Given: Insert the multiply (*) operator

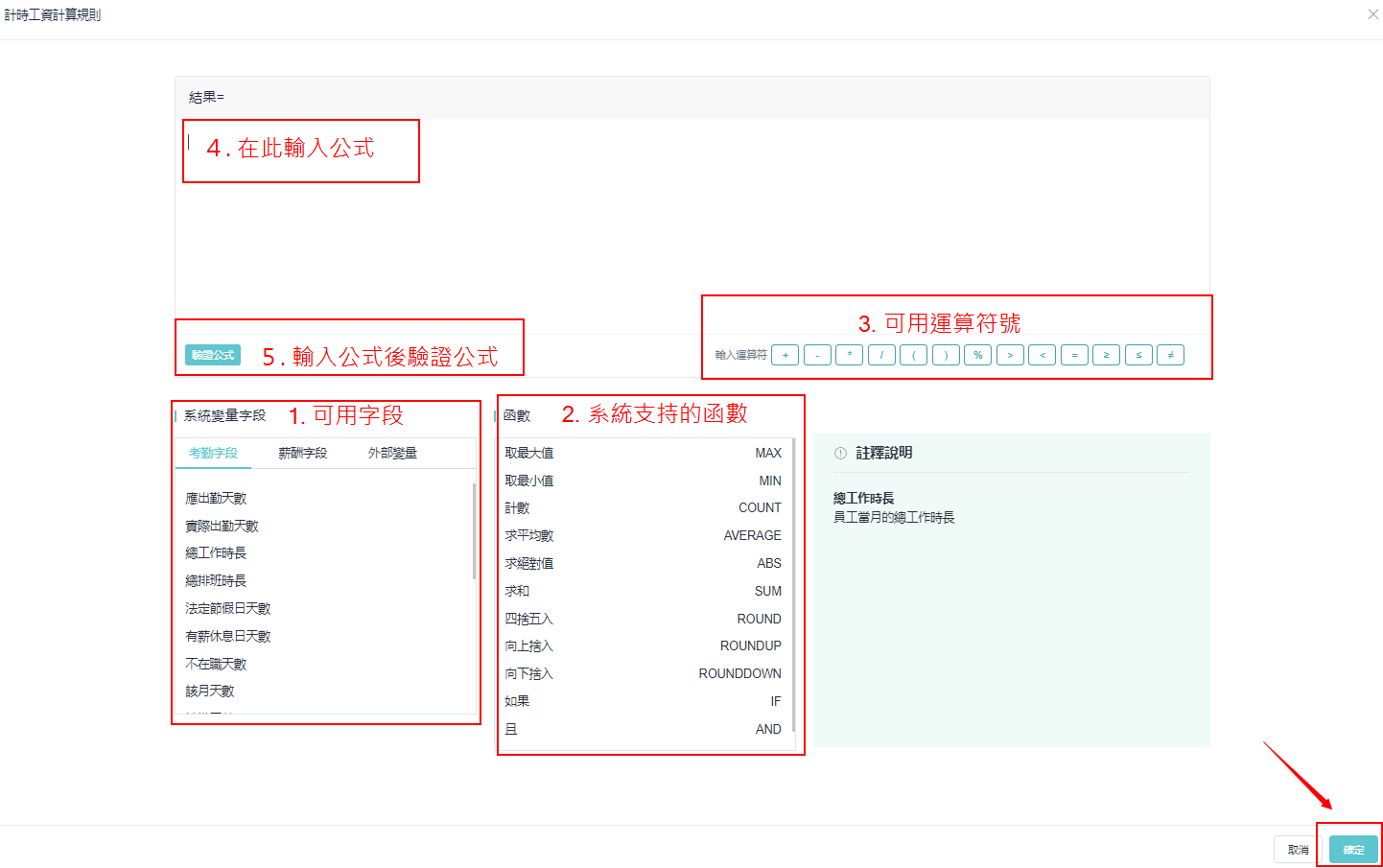Looking at the screenshot, I should click(x=849, y=355).
